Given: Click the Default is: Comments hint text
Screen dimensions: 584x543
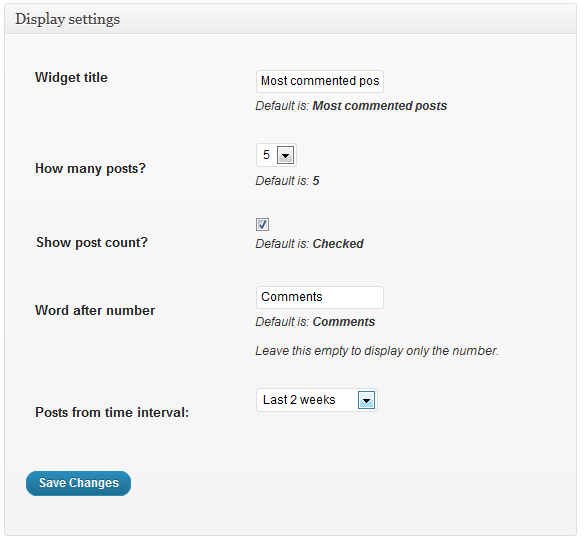Looking at the screenshot, I should point(315,322).
